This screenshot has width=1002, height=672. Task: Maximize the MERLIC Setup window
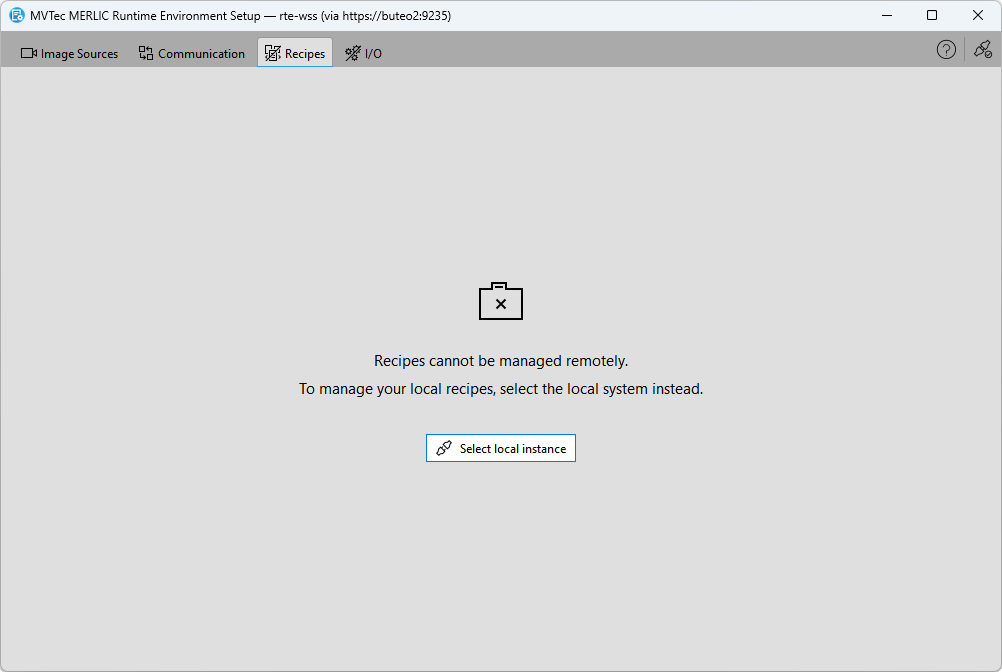pos(932,15)
